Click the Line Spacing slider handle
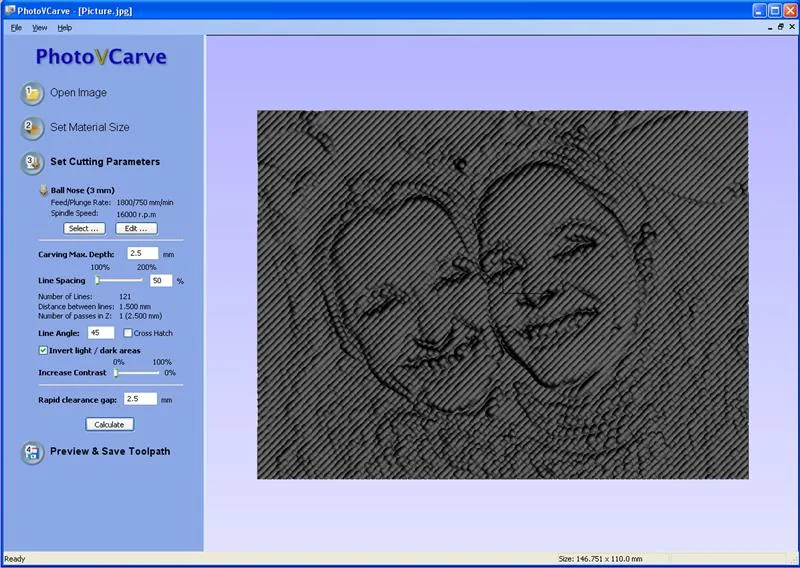Image resolution: width=800 pixels, height=568 pixels. click(x=97, y=280)
